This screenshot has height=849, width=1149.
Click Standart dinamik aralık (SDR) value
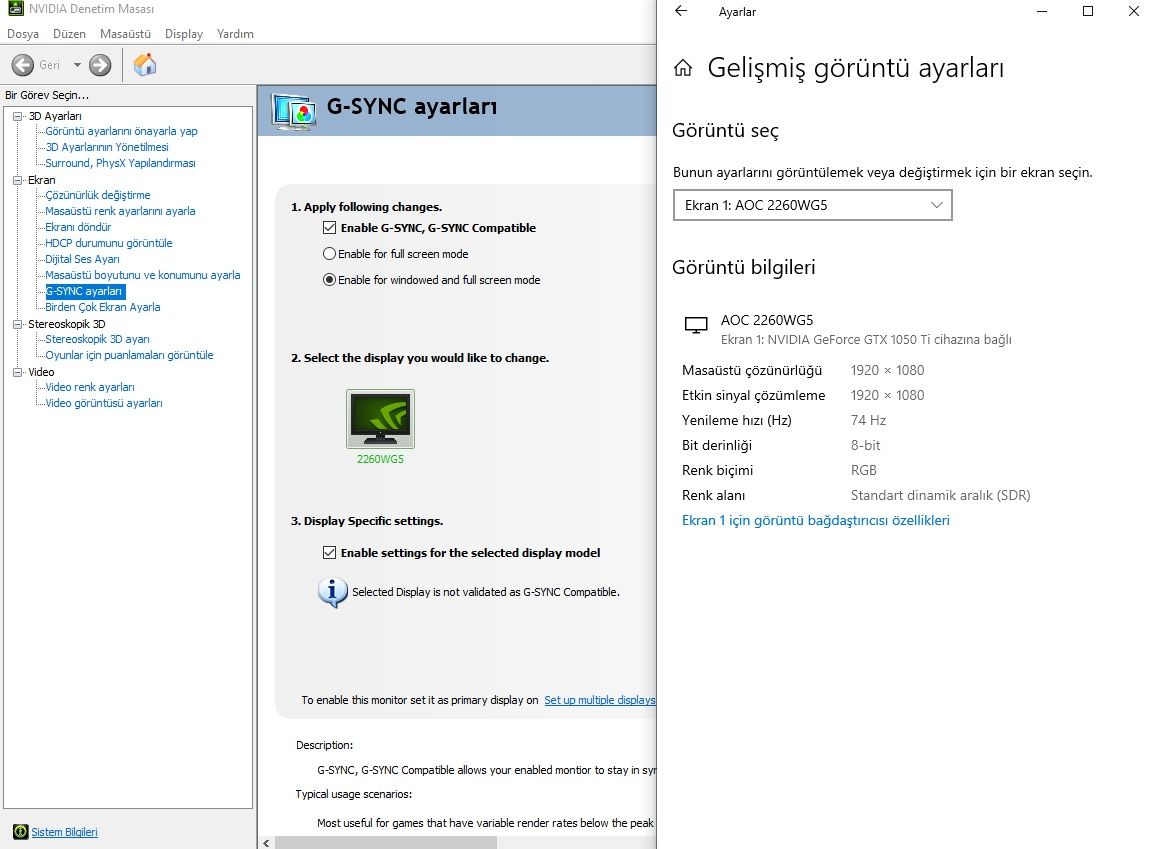coord(940,495)
